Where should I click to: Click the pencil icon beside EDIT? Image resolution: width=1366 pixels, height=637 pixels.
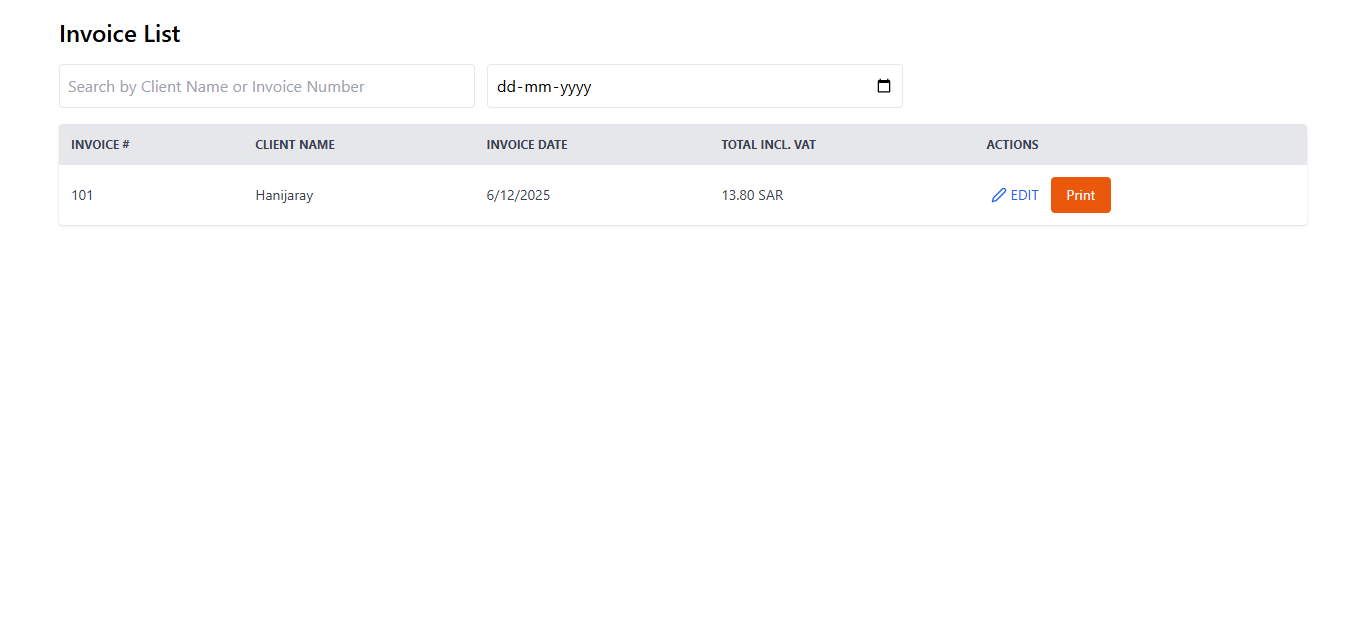[x=998, y=196]
